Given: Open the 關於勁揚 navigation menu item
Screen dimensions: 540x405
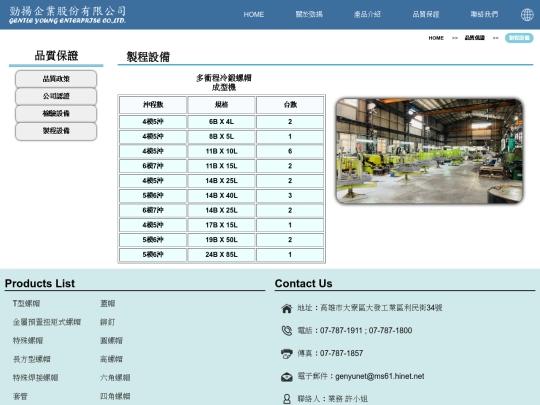Looking at the screenshot, I should [309, 14].
